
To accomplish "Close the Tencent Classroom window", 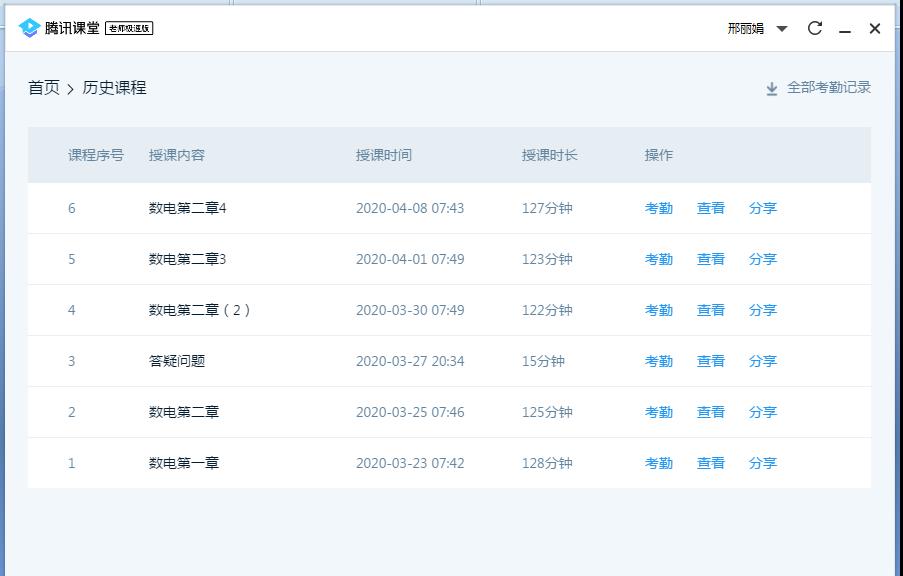I will [875, 29].
